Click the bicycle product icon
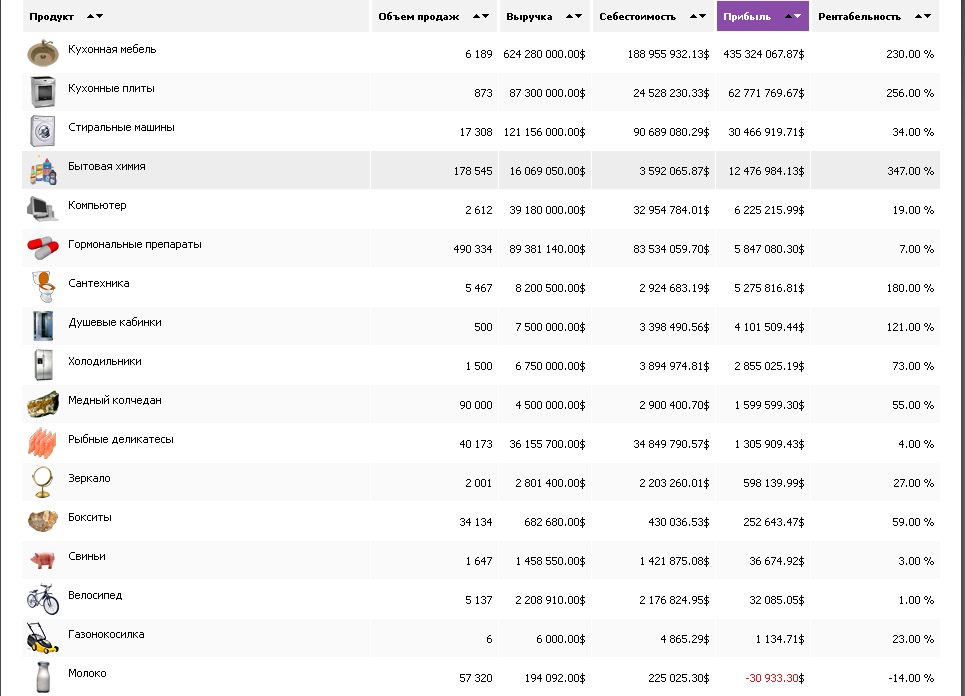Image resolution: width=965 pixels, height=696 pixels. click(x=43, y=598)
